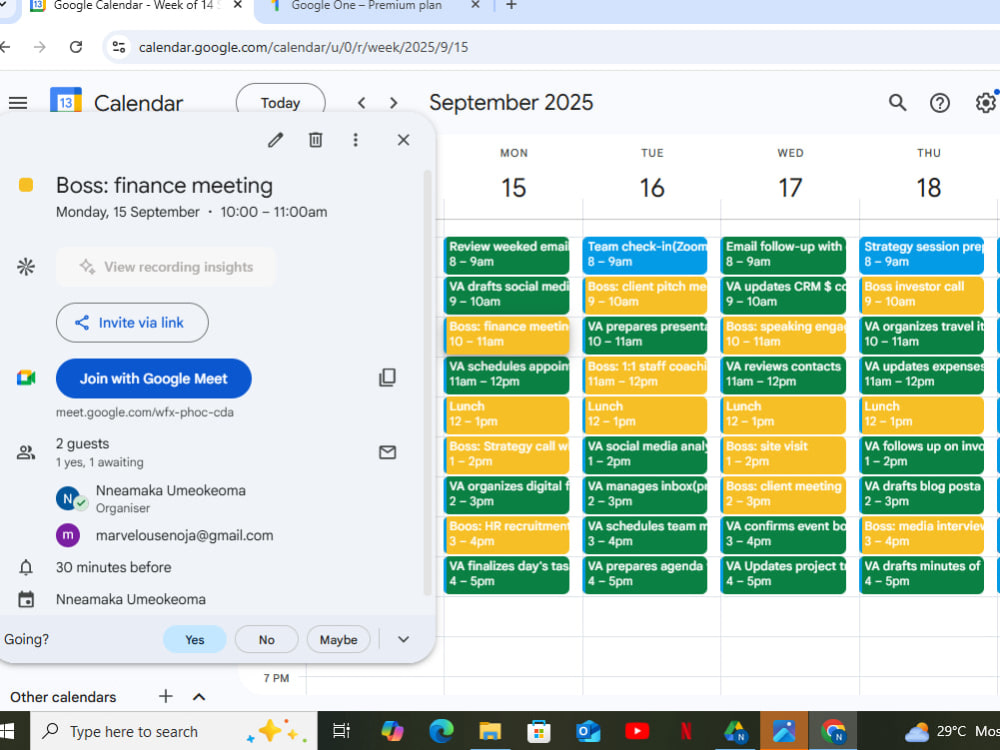Image resolution: width=1000 pixels, height=750 pixels.
Task: Click the event popup scrollbar
Action: tap(428, 383)
